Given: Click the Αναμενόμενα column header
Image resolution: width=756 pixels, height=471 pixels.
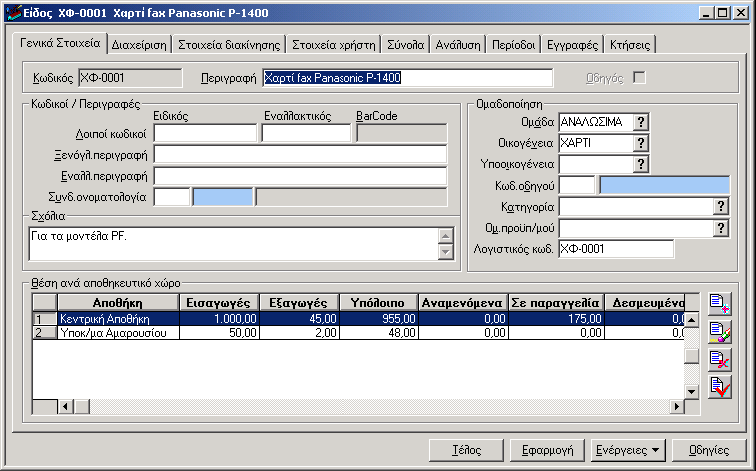Looking at the screenshot, I should 463,303.
